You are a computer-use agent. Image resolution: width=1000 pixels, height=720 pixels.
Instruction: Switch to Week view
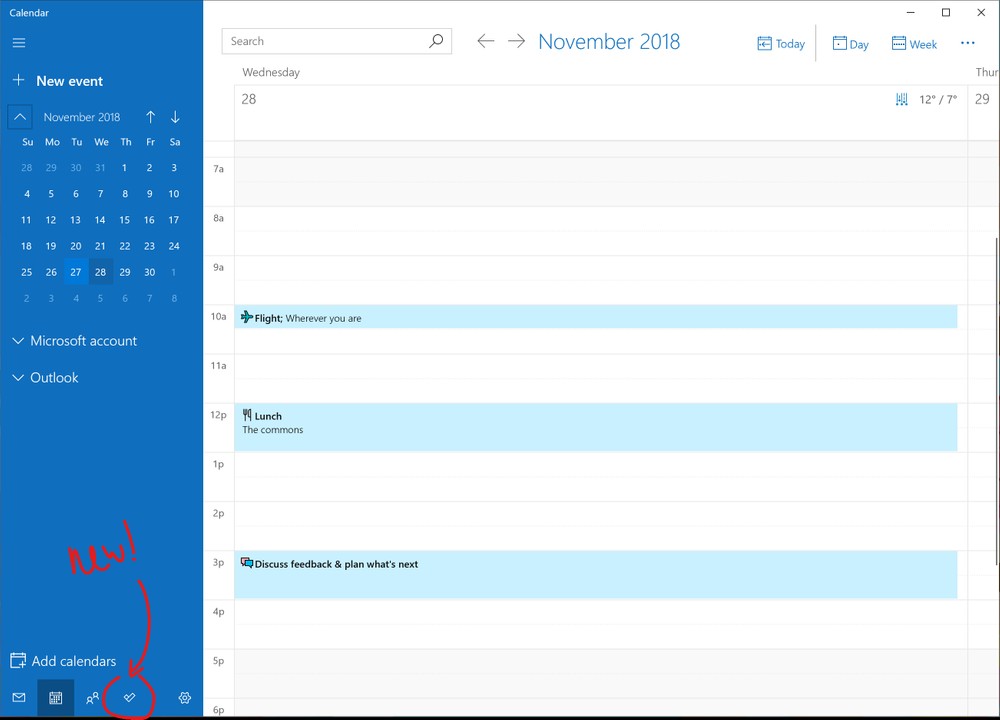coord(914,44)
